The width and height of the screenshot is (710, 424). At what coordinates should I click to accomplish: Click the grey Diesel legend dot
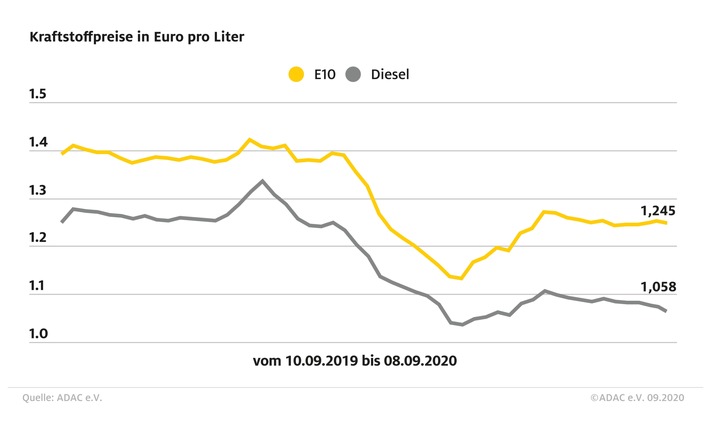point(353,74)
